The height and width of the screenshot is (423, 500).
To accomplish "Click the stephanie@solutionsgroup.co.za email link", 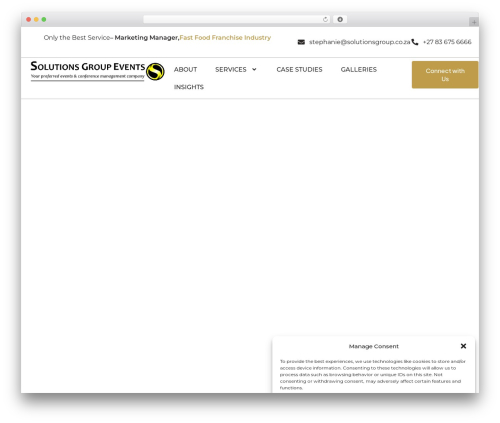I will (359, 42).
